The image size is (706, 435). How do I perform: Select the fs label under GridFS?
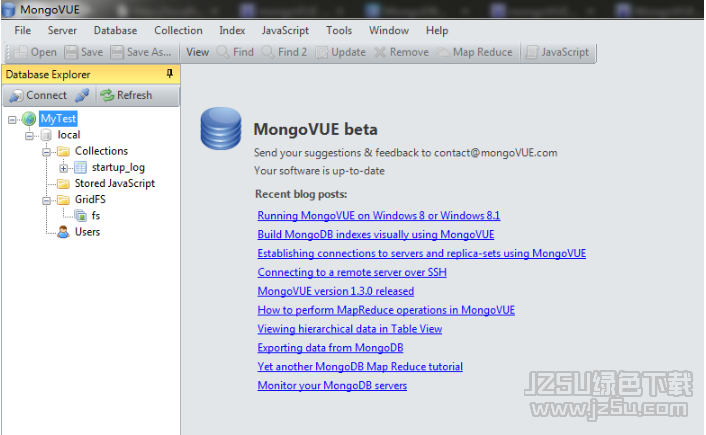[95, 216]
